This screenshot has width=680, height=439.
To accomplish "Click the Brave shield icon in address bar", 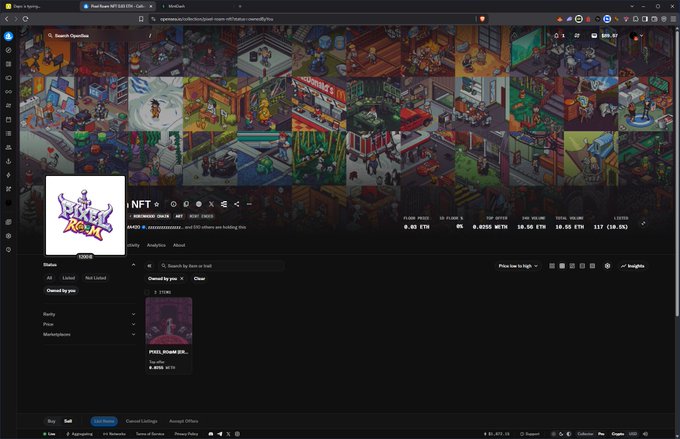I will 482,19.
